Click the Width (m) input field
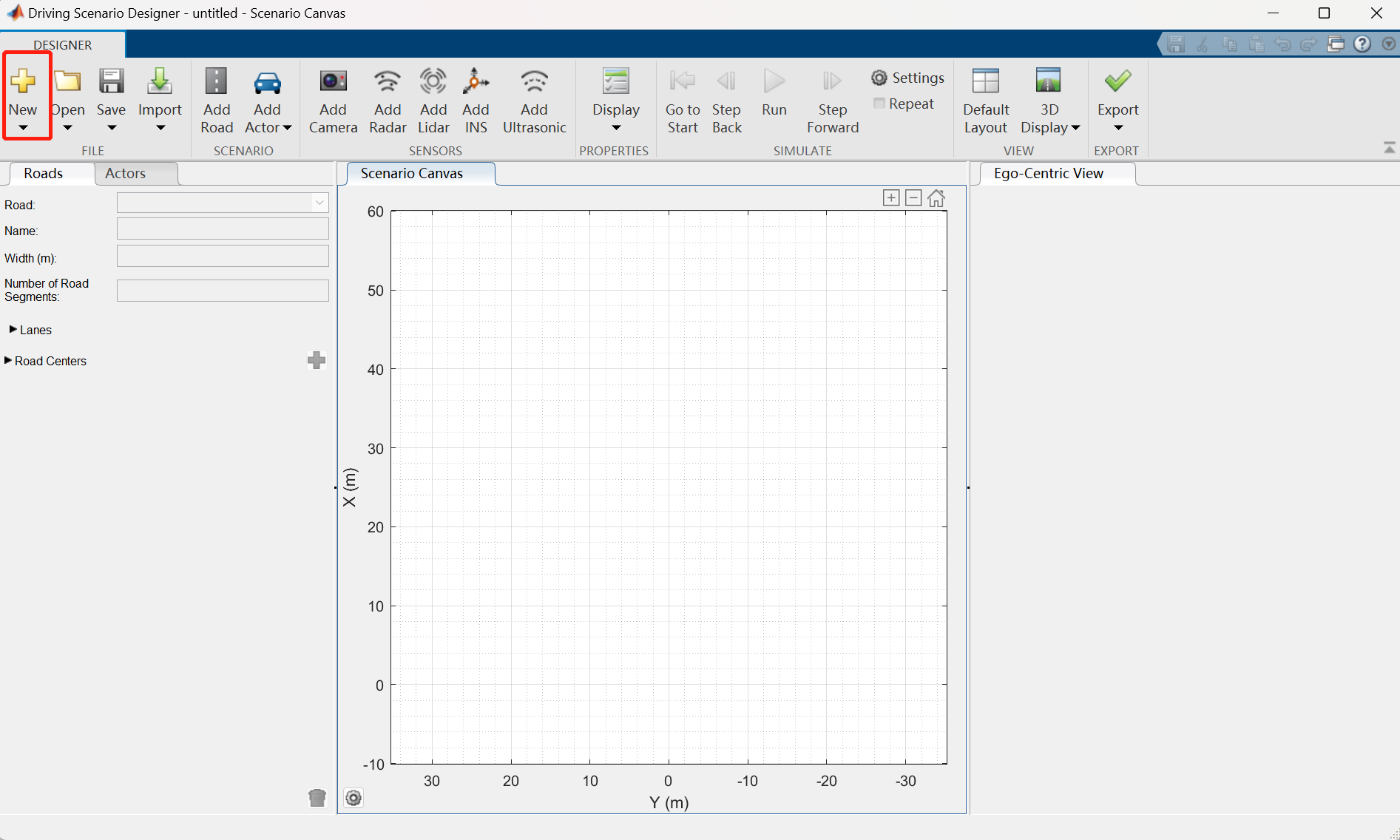 click(223, 256)
